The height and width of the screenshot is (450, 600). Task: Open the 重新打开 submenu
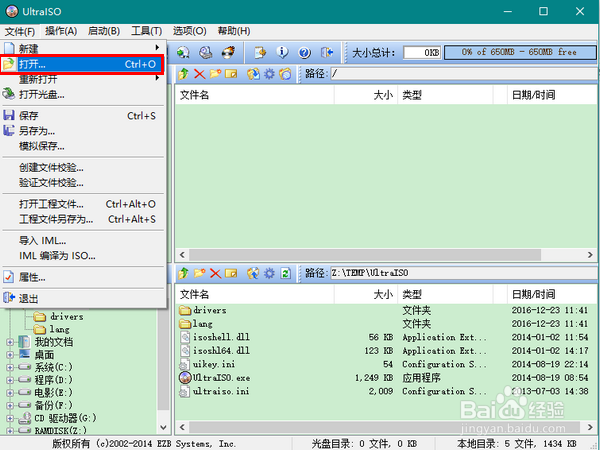83,79
